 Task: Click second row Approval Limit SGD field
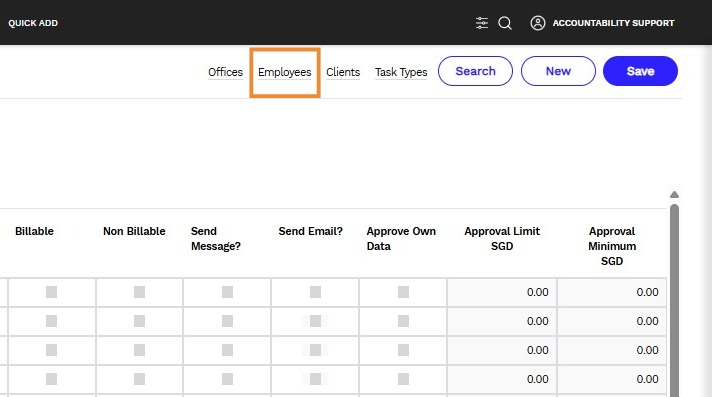click(502, 321)
